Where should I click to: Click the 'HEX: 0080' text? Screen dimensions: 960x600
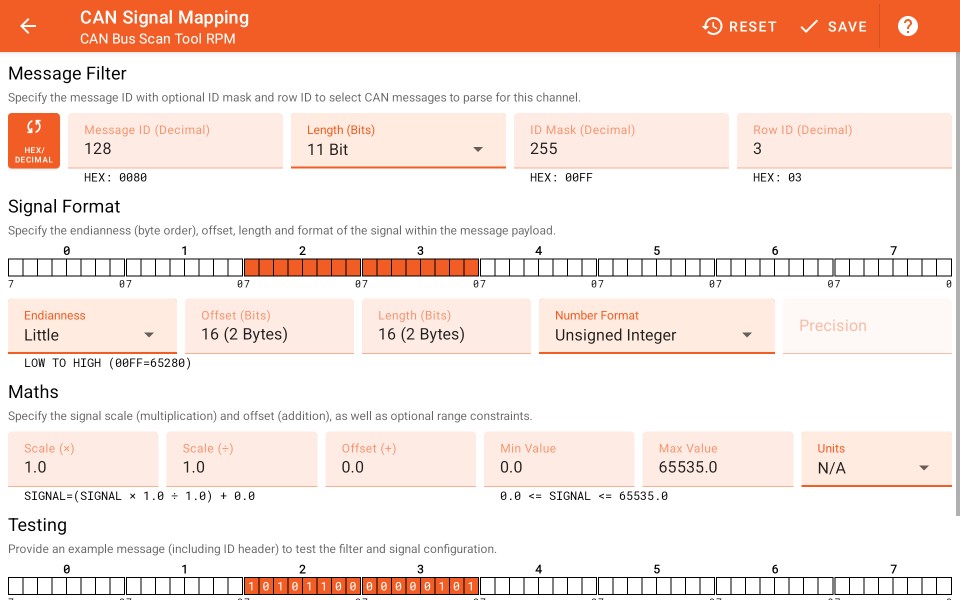(115, 178)
